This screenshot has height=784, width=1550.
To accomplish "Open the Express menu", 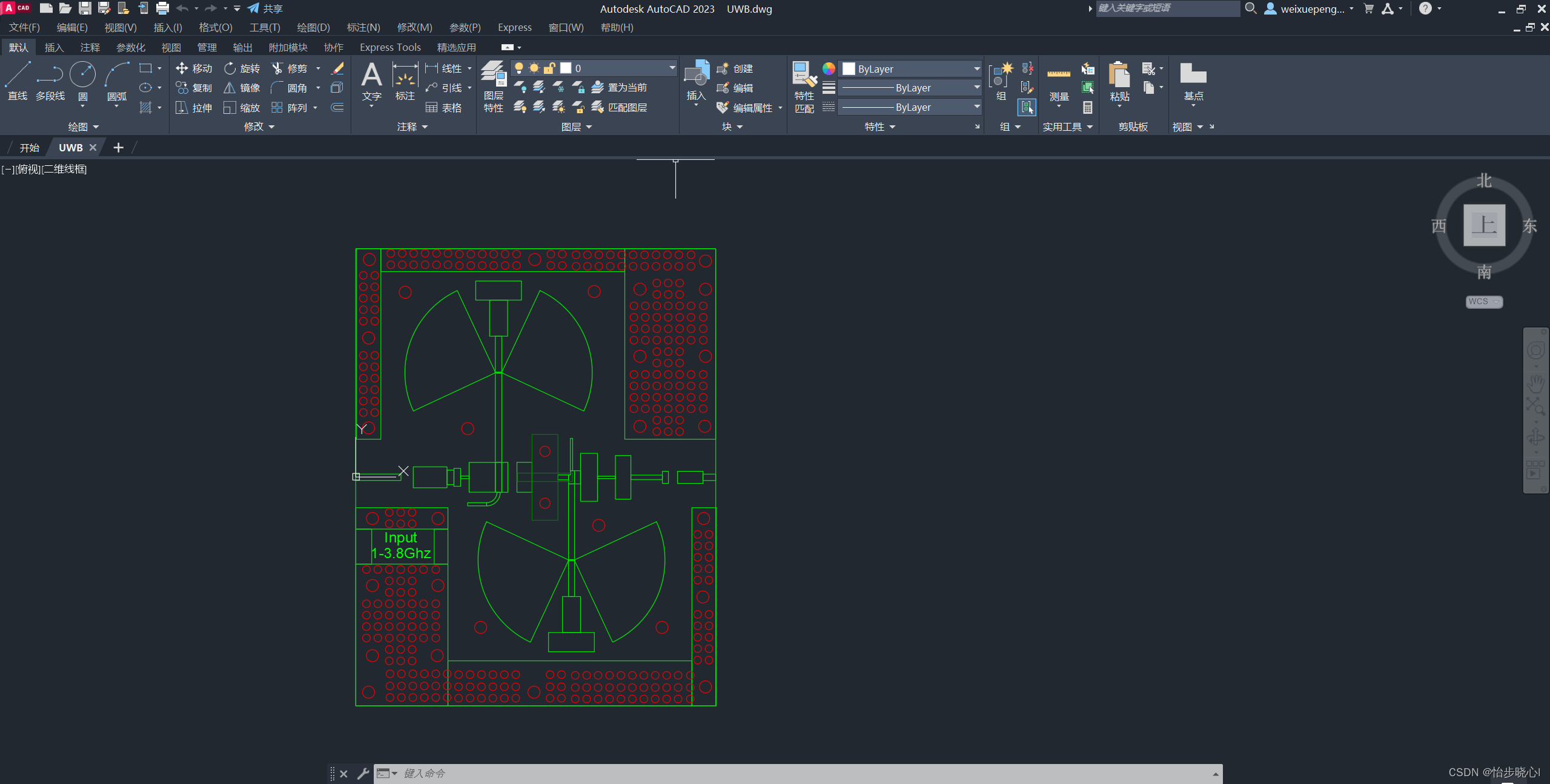I will (x=514, y=27).
